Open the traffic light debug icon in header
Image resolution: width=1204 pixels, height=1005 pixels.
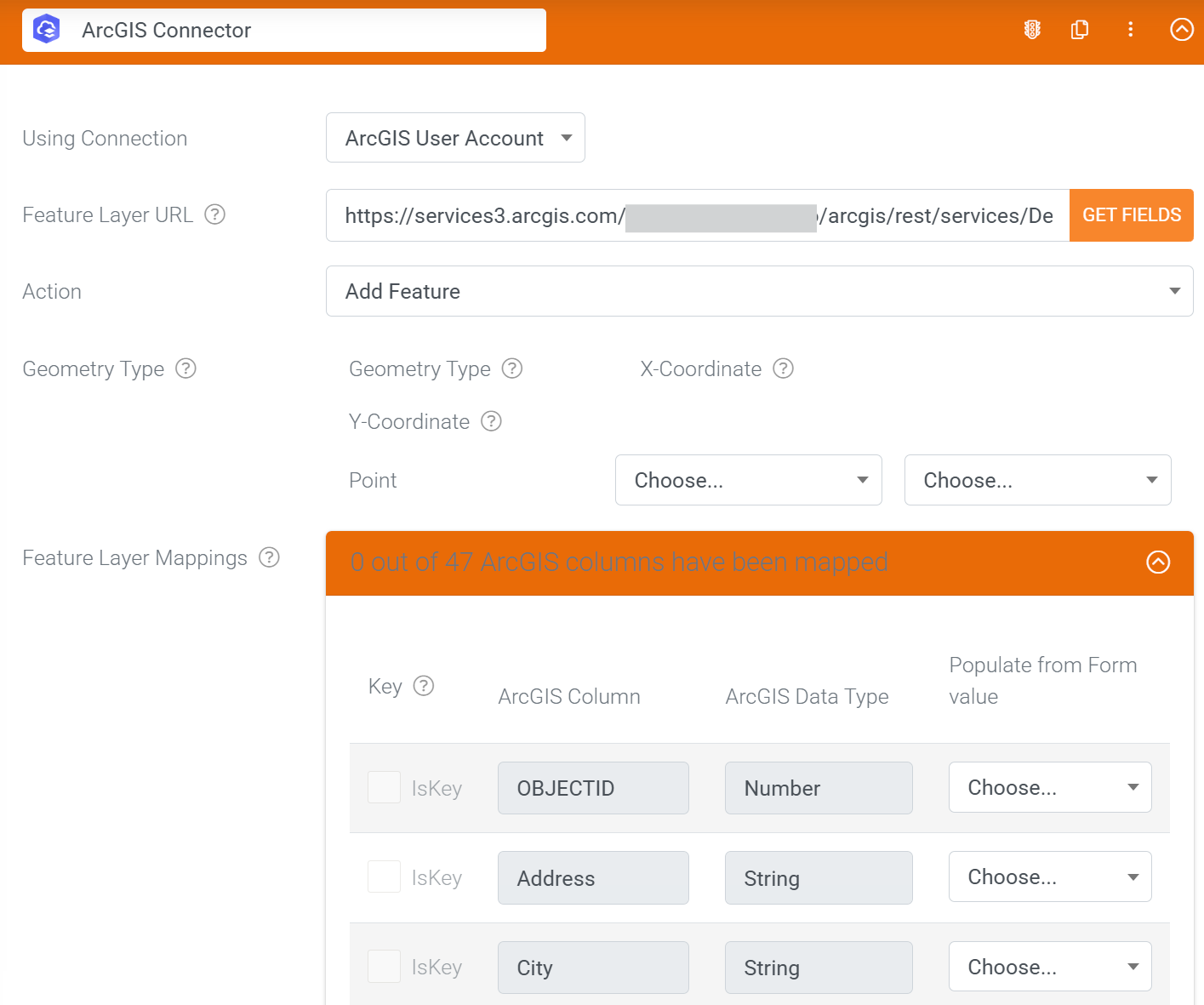(1032, 30)
